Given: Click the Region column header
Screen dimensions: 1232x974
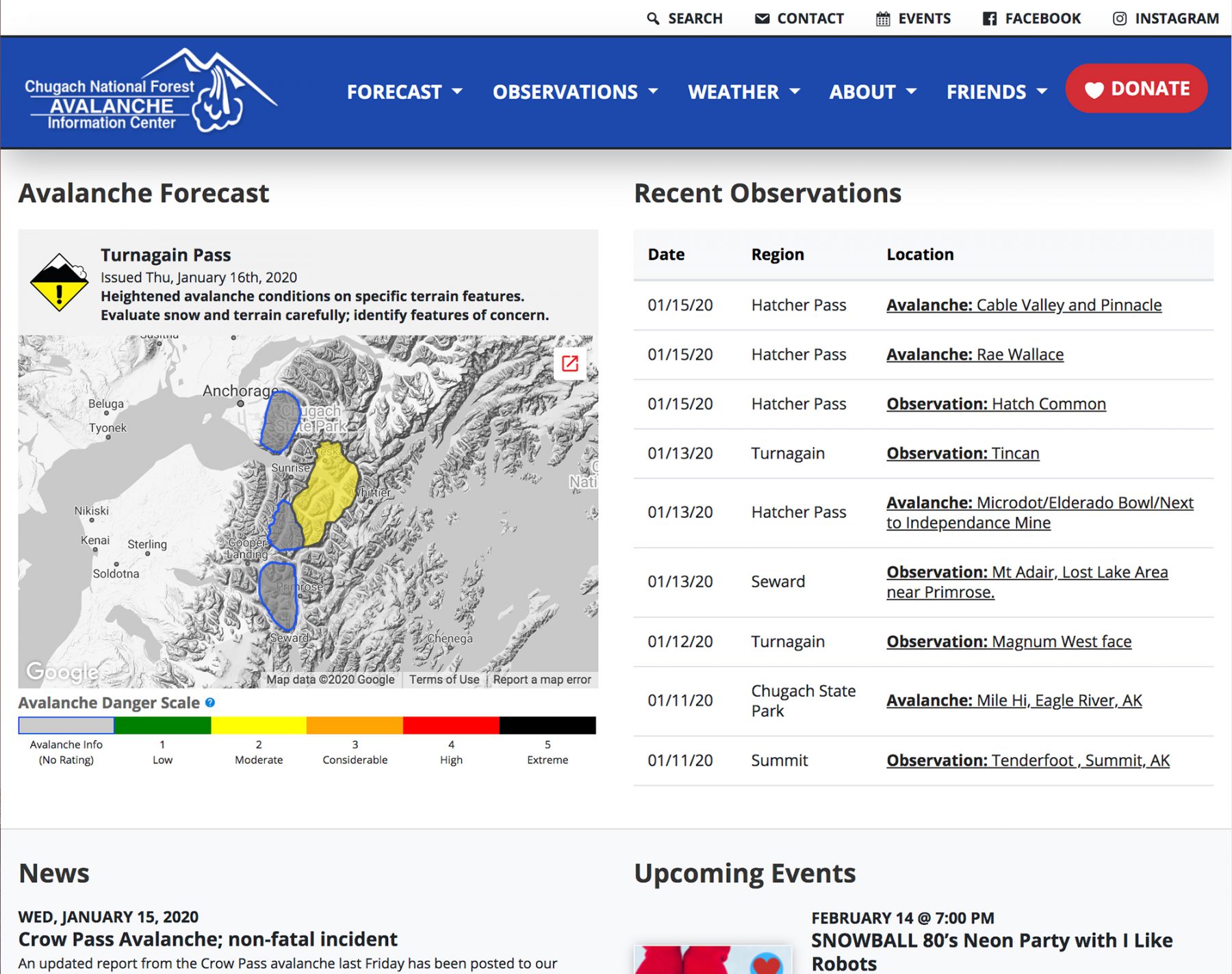Looking at the screenshot, I should click(778, 255).
